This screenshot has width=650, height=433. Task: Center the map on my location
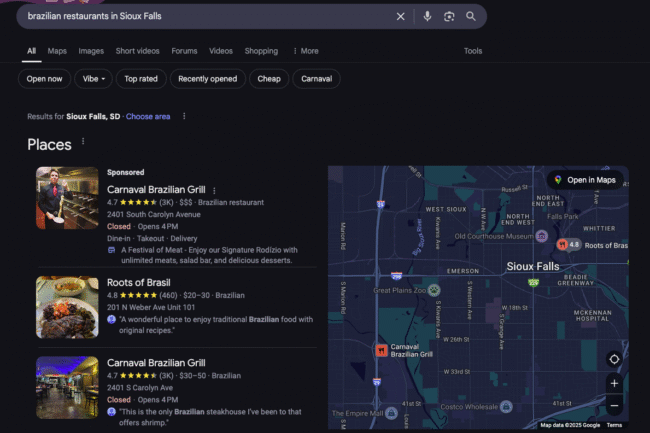(x=614, y=359)
